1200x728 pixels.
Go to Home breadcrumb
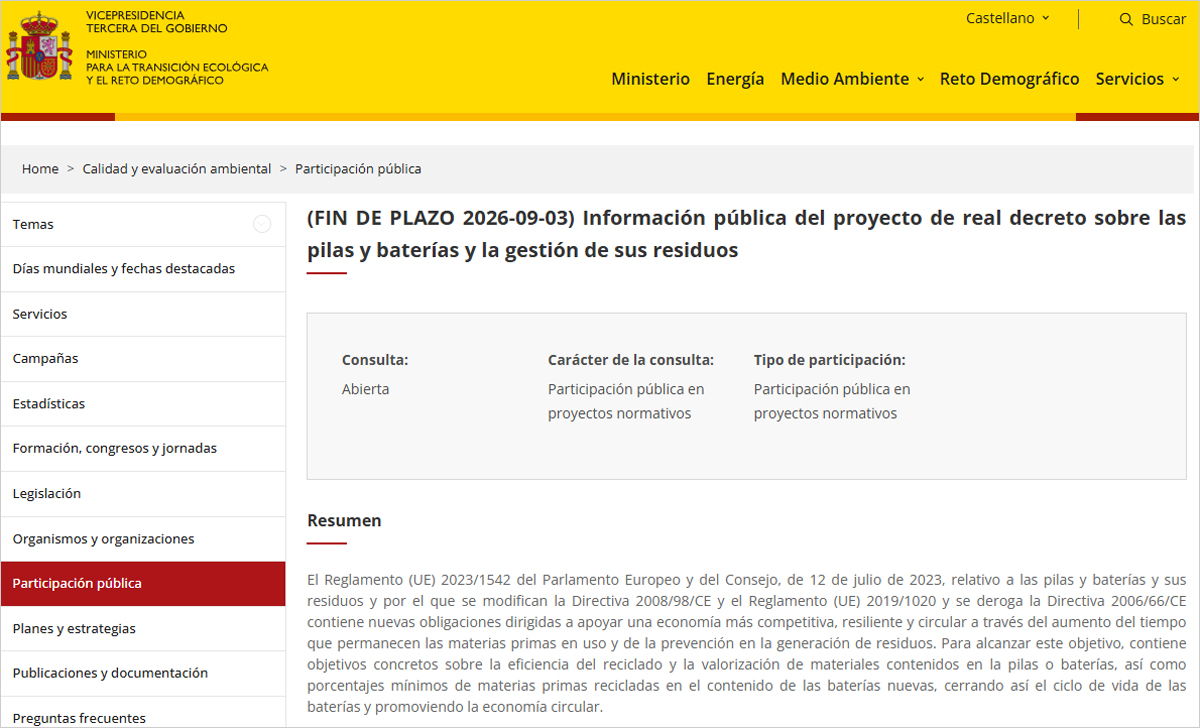pos(40,169)
